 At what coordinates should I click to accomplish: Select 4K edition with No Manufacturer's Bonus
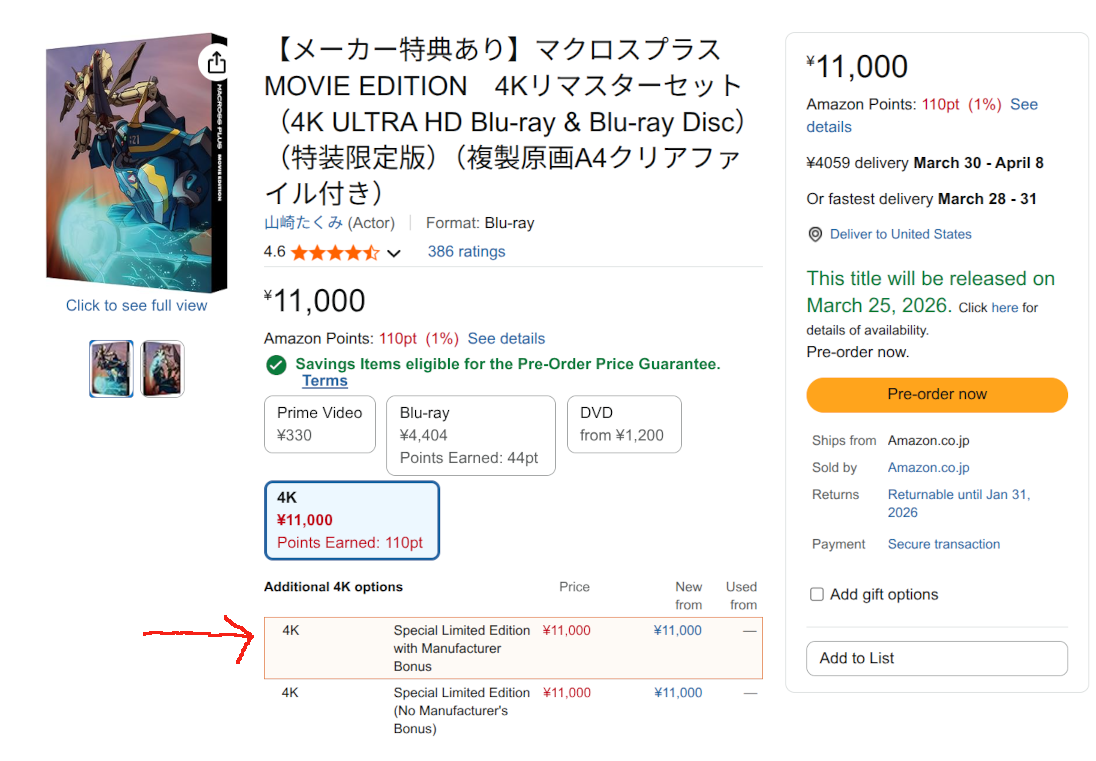pos(513,710)
